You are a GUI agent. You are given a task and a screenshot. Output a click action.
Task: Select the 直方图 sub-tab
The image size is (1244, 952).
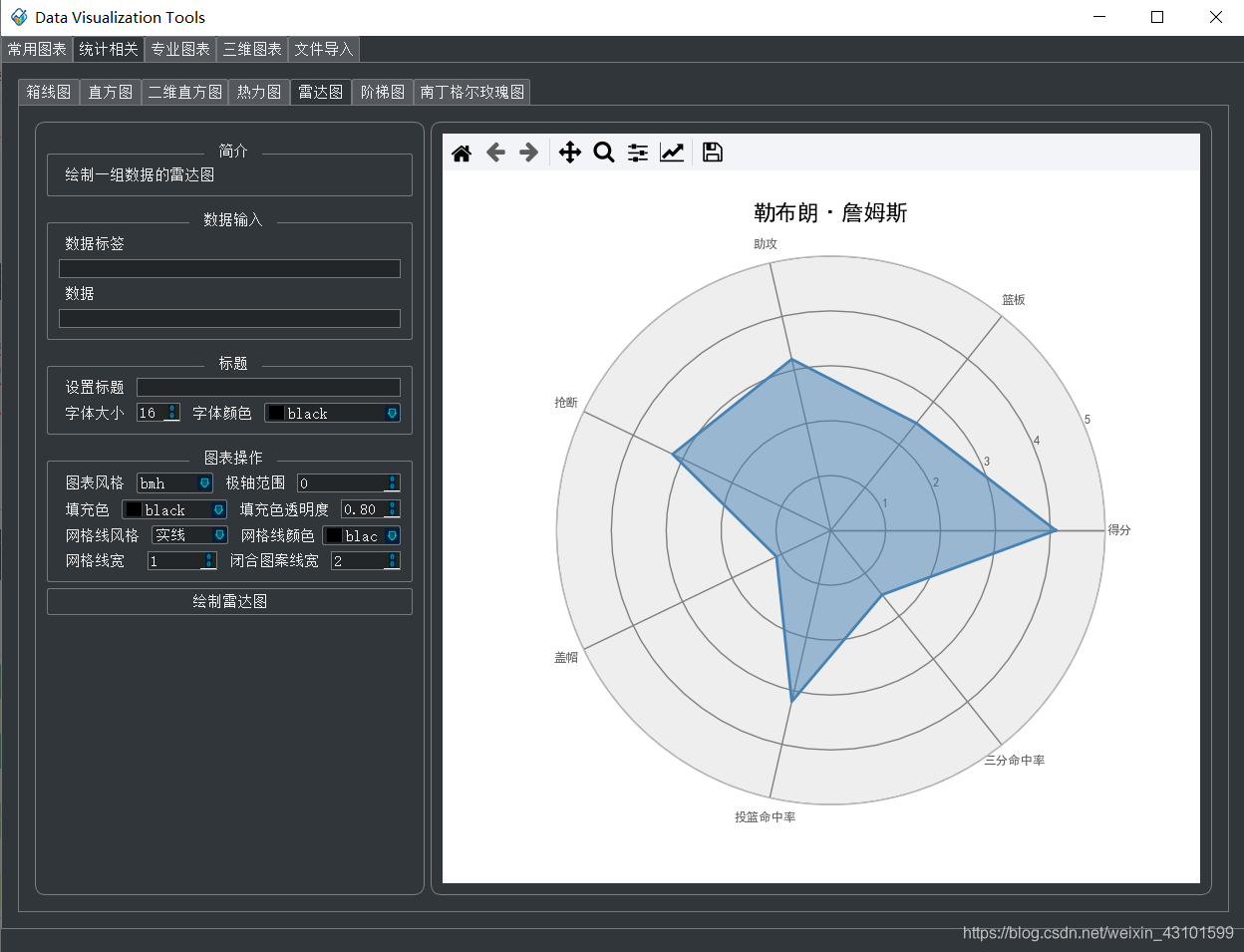[x=111, y=92]
